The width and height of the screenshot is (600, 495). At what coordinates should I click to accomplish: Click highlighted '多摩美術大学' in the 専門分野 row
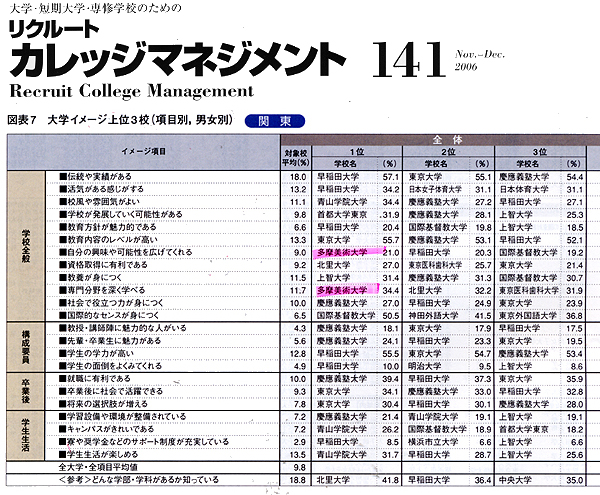coord(342,290)
